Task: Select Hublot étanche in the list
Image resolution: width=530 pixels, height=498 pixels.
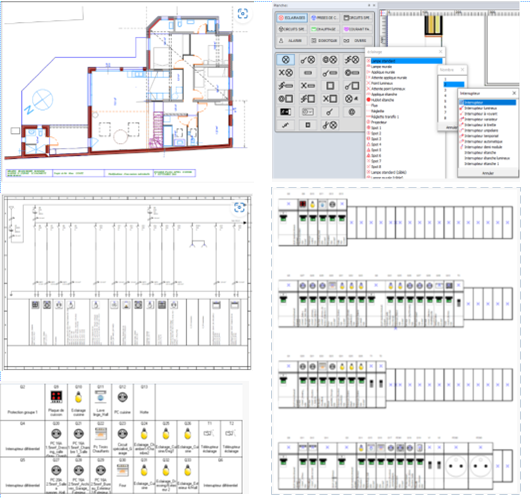Action: [x=382, y=100]
